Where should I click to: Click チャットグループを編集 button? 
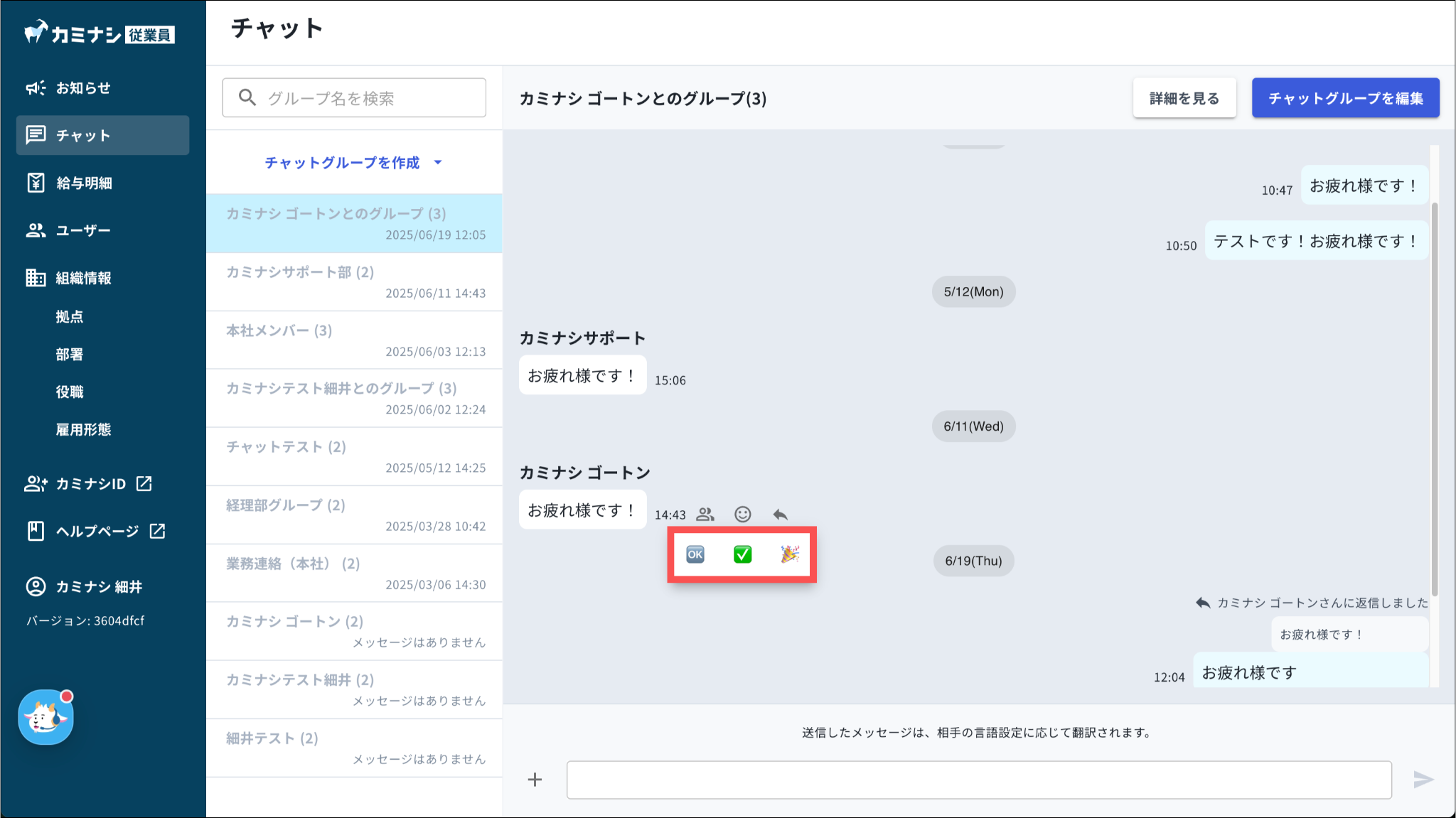tap(1345, 98)
